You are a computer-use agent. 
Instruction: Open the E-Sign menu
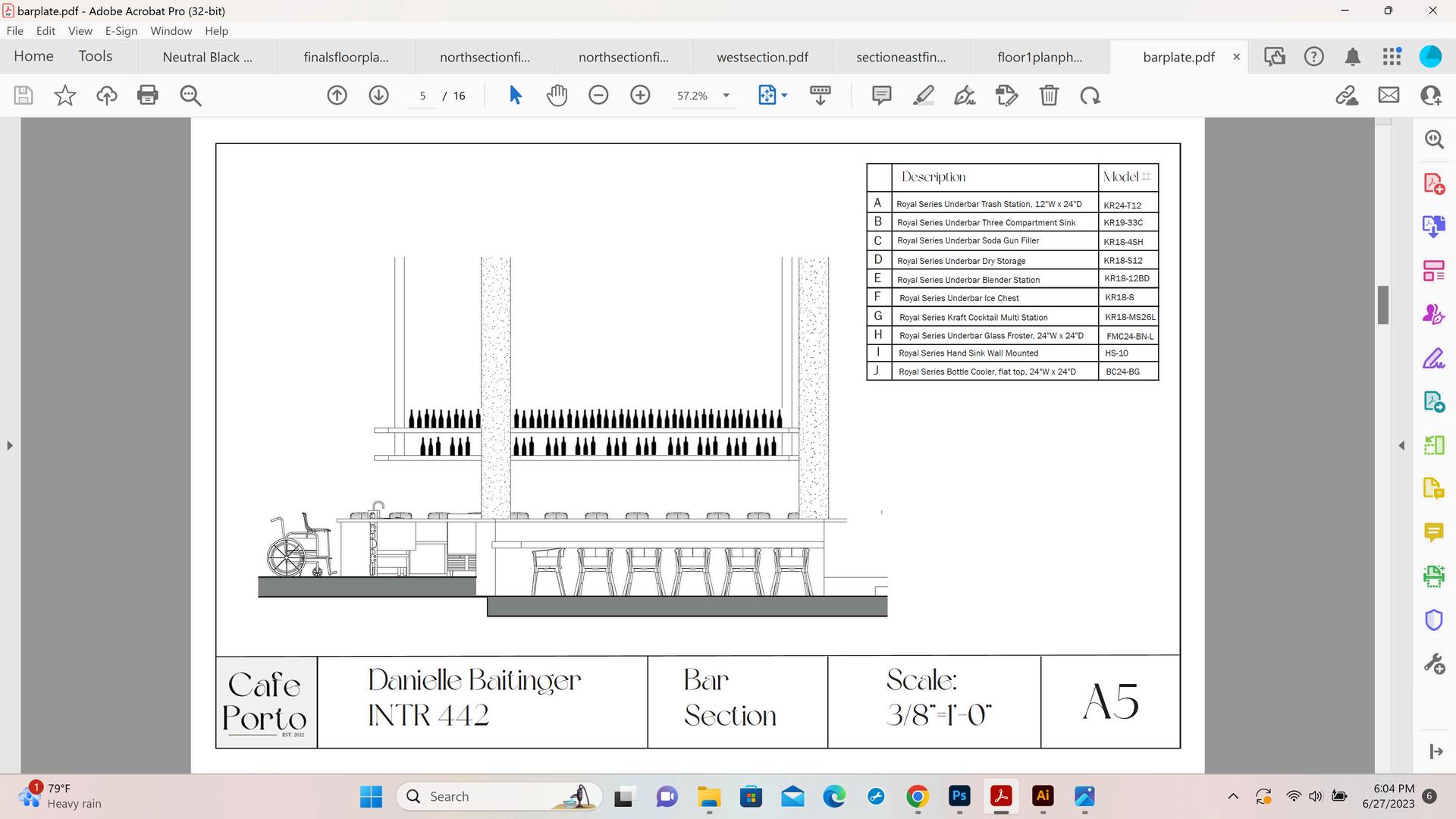click(x=121, y=31)
